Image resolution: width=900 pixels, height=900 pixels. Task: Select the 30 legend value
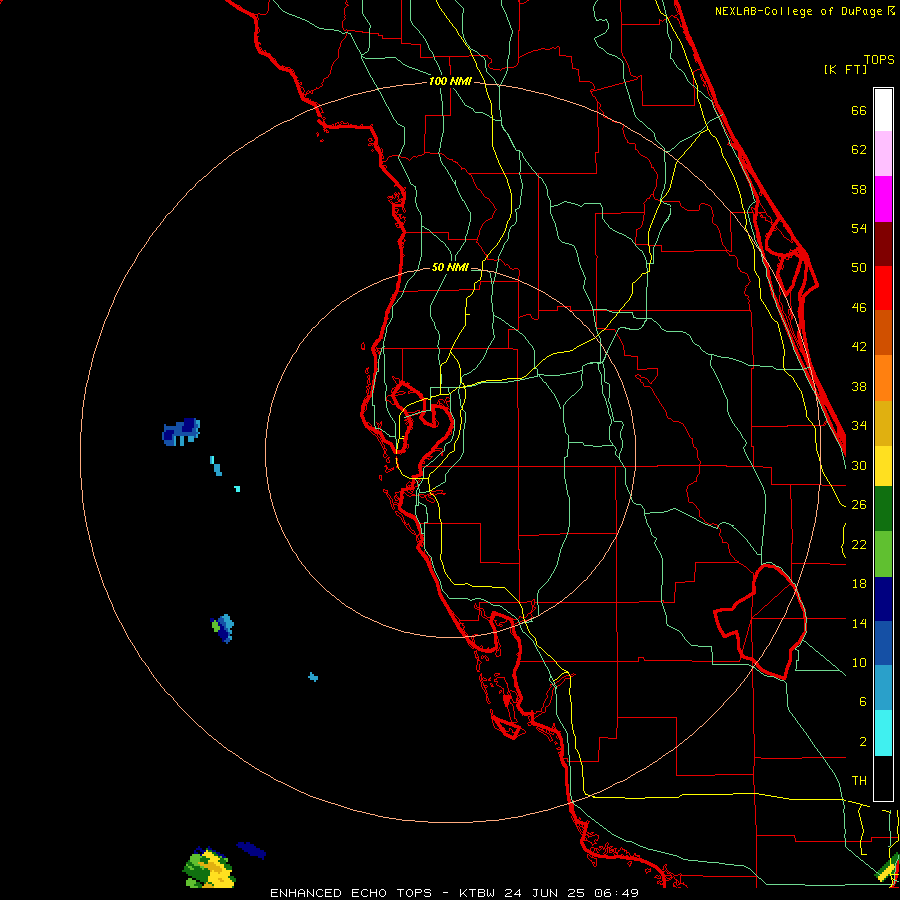(x=859, y=465)
